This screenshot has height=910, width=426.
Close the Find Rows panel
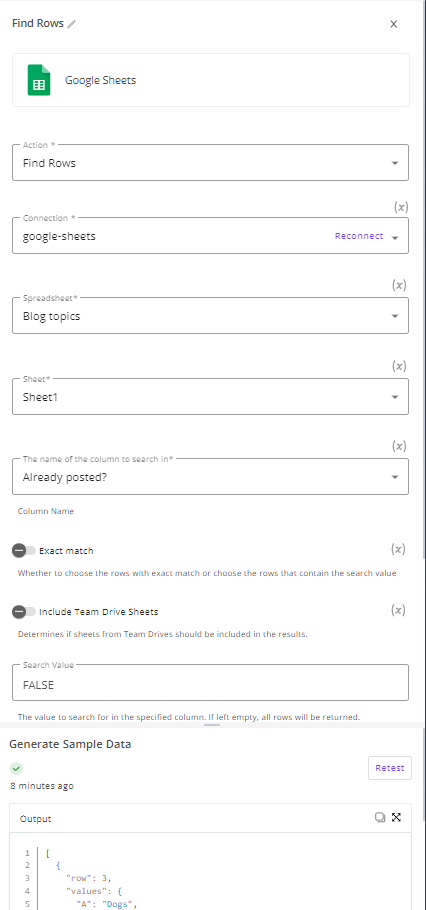click(x=393, y=24)
